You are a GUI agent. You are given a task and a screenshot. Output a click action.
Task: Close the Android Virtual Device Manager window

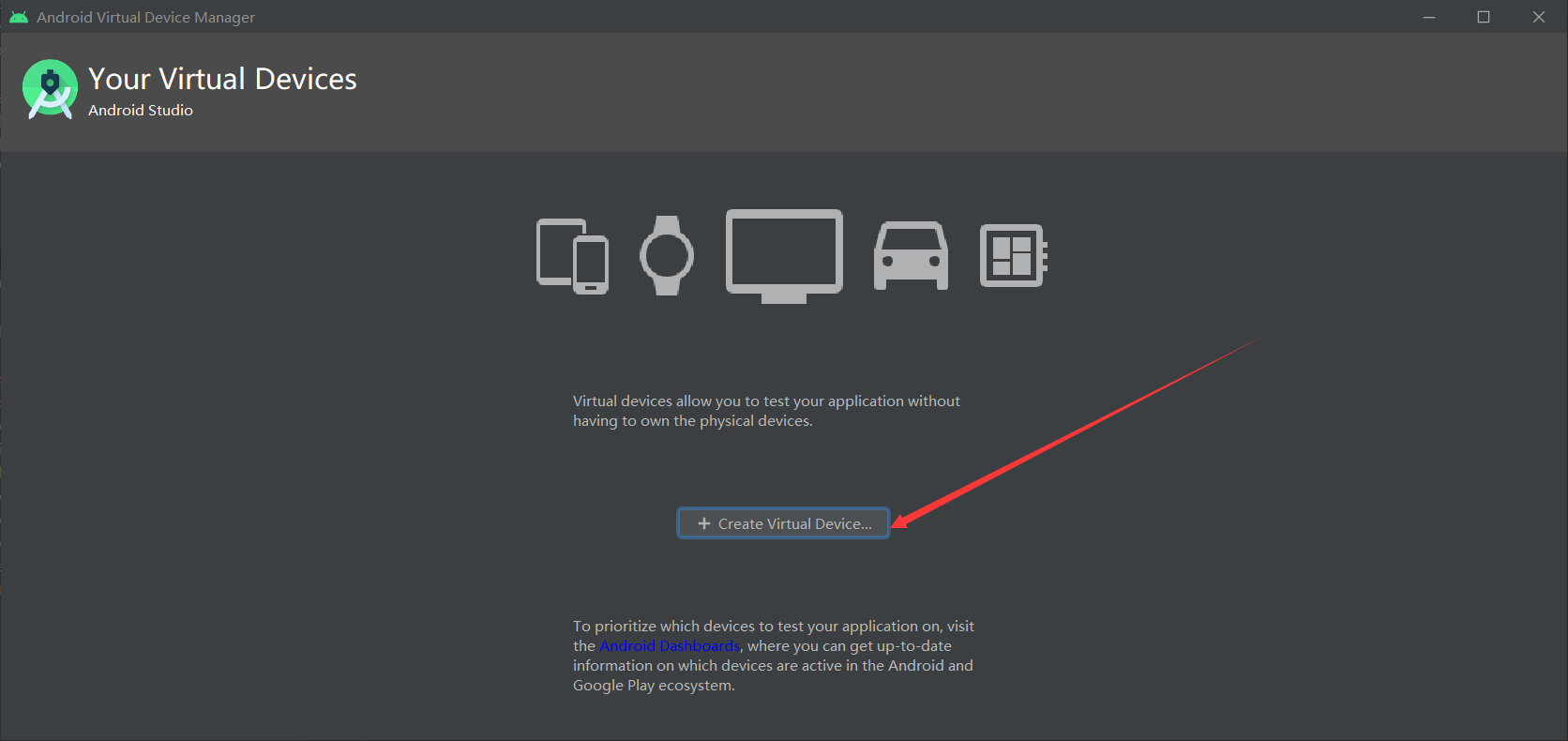pyautogui.click(x=1539, y=17)
